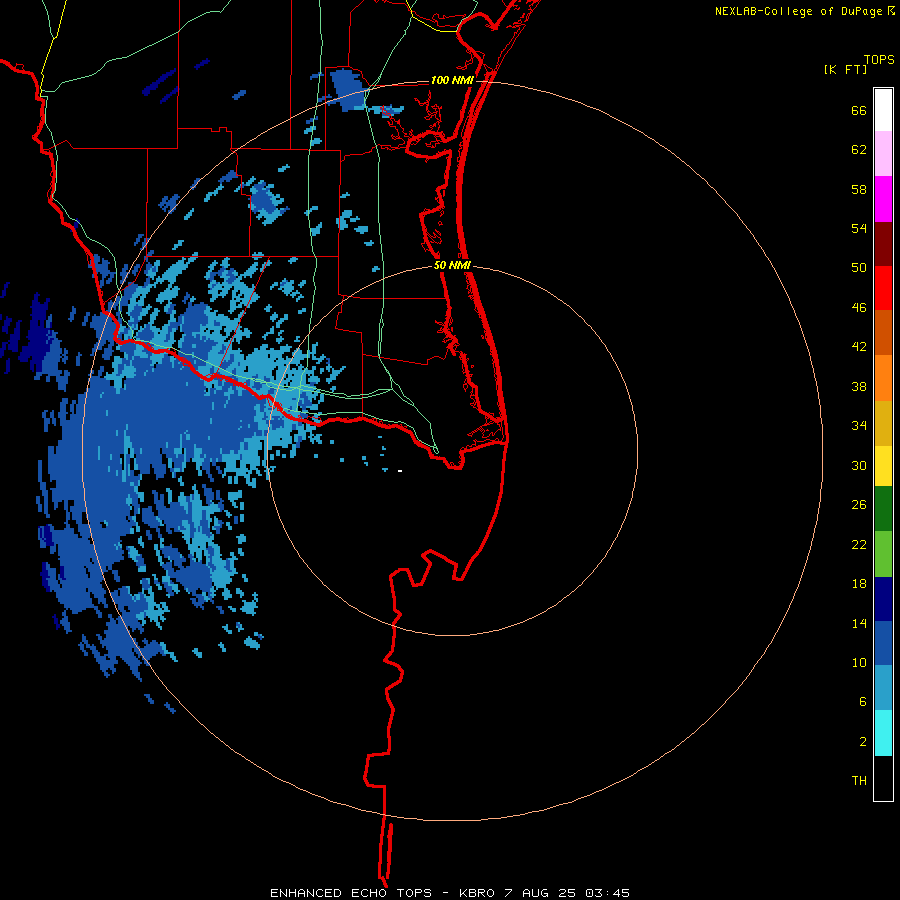The image size is (900, 900).
Task: Click the light pink 62 kft swatch
Action: tap(883, 154)
